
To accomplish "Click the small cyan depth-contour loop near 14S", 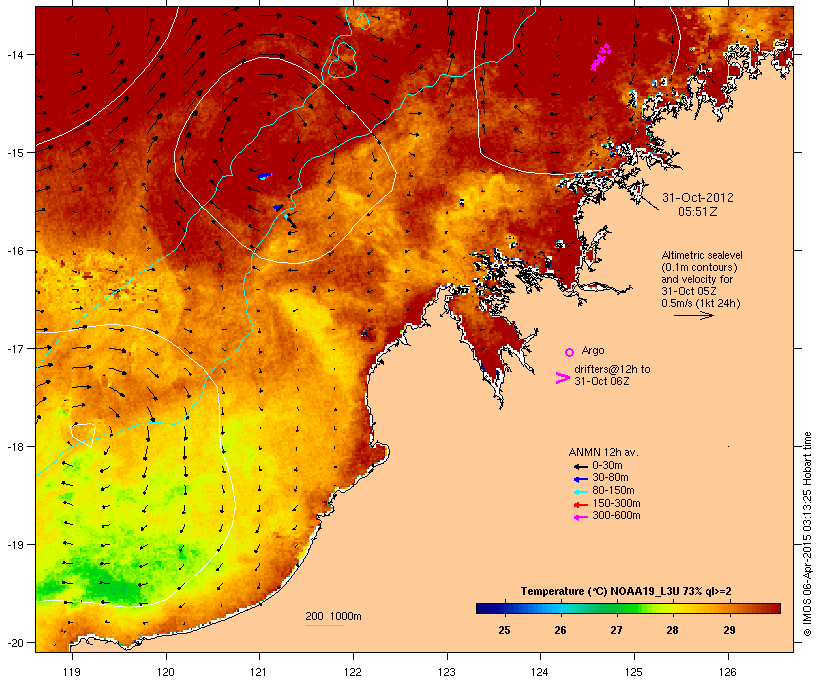I will click(343, 60).
